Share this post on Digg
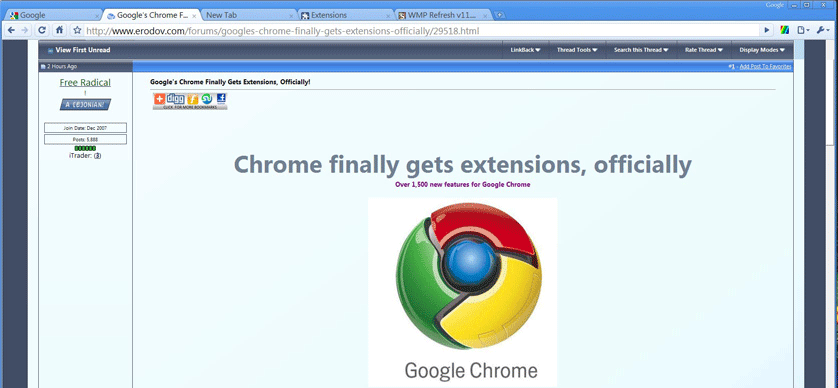This screenshot has height=388, width=838. (175, 98)
